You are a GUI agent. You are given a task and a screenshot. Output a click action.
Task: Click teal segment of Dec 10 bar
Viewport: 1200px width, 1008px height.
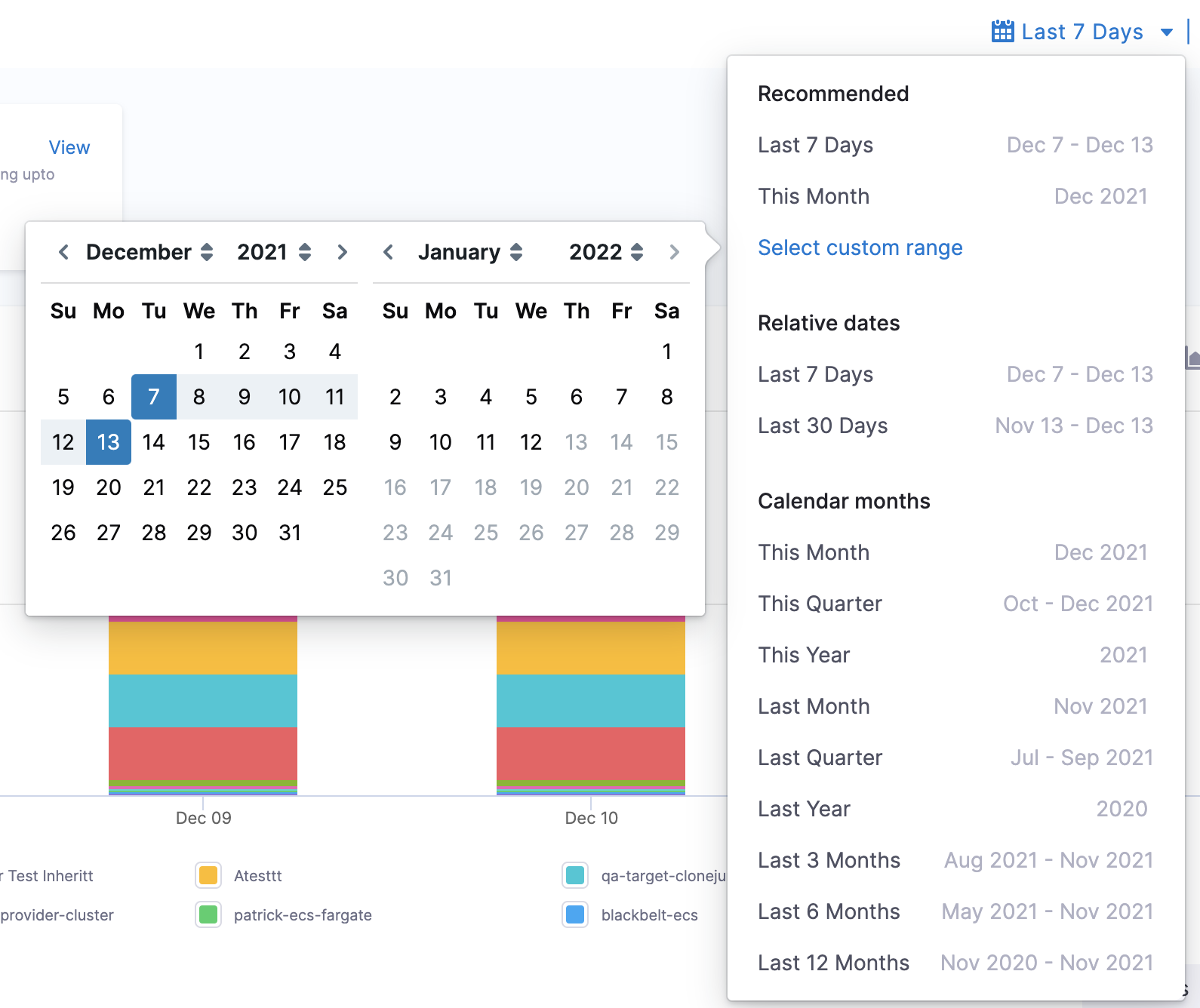(x=591, y=701)
